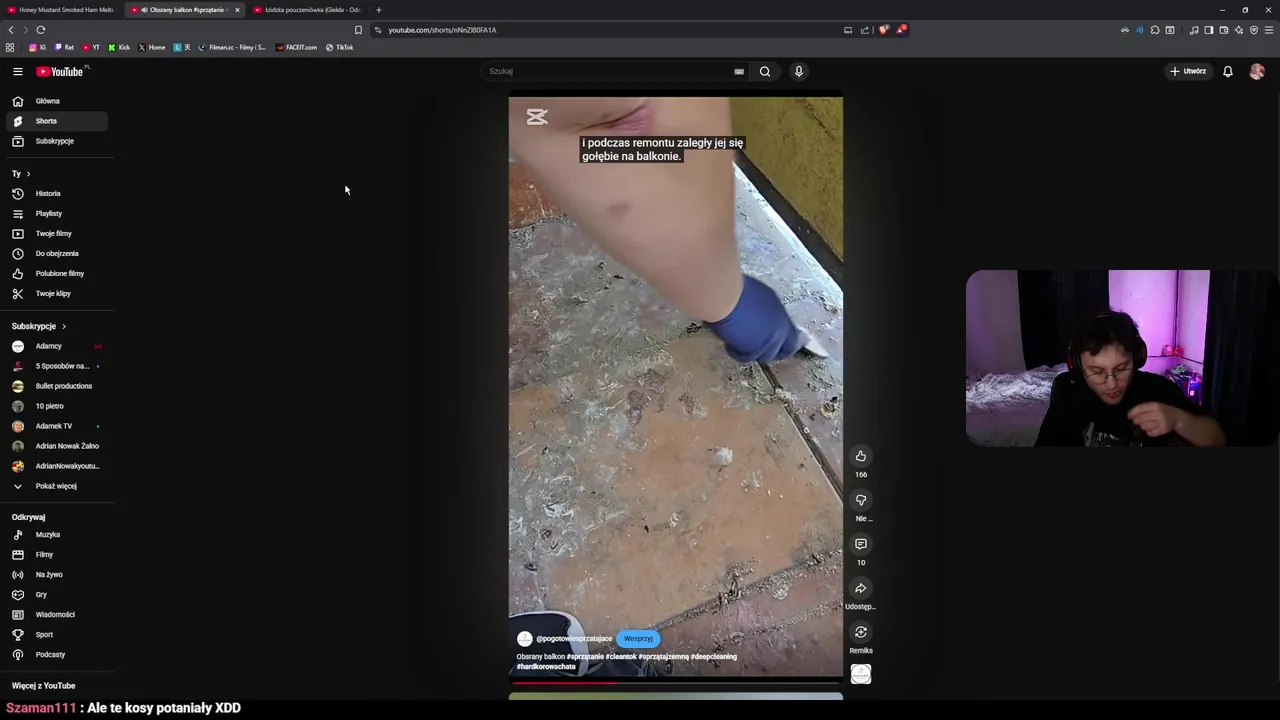Open Do obejrzenia watch later list
The height and width of the screenshot is (720, 1280).
click(x=57, y=254)
